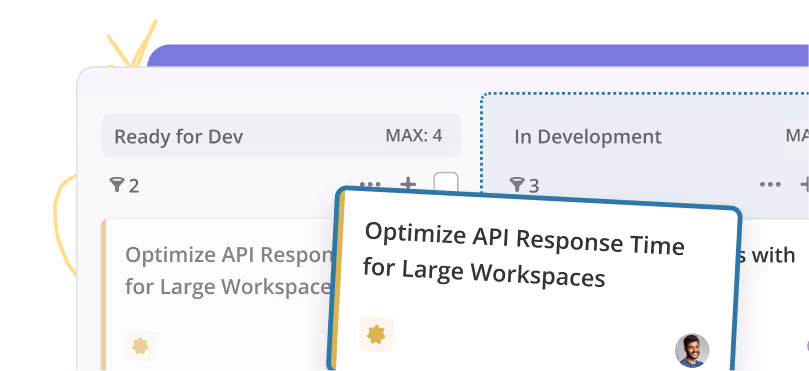Click the faded star badge on the original card
The width and height of the screenshot is (809, 371).
click(140, 346)
